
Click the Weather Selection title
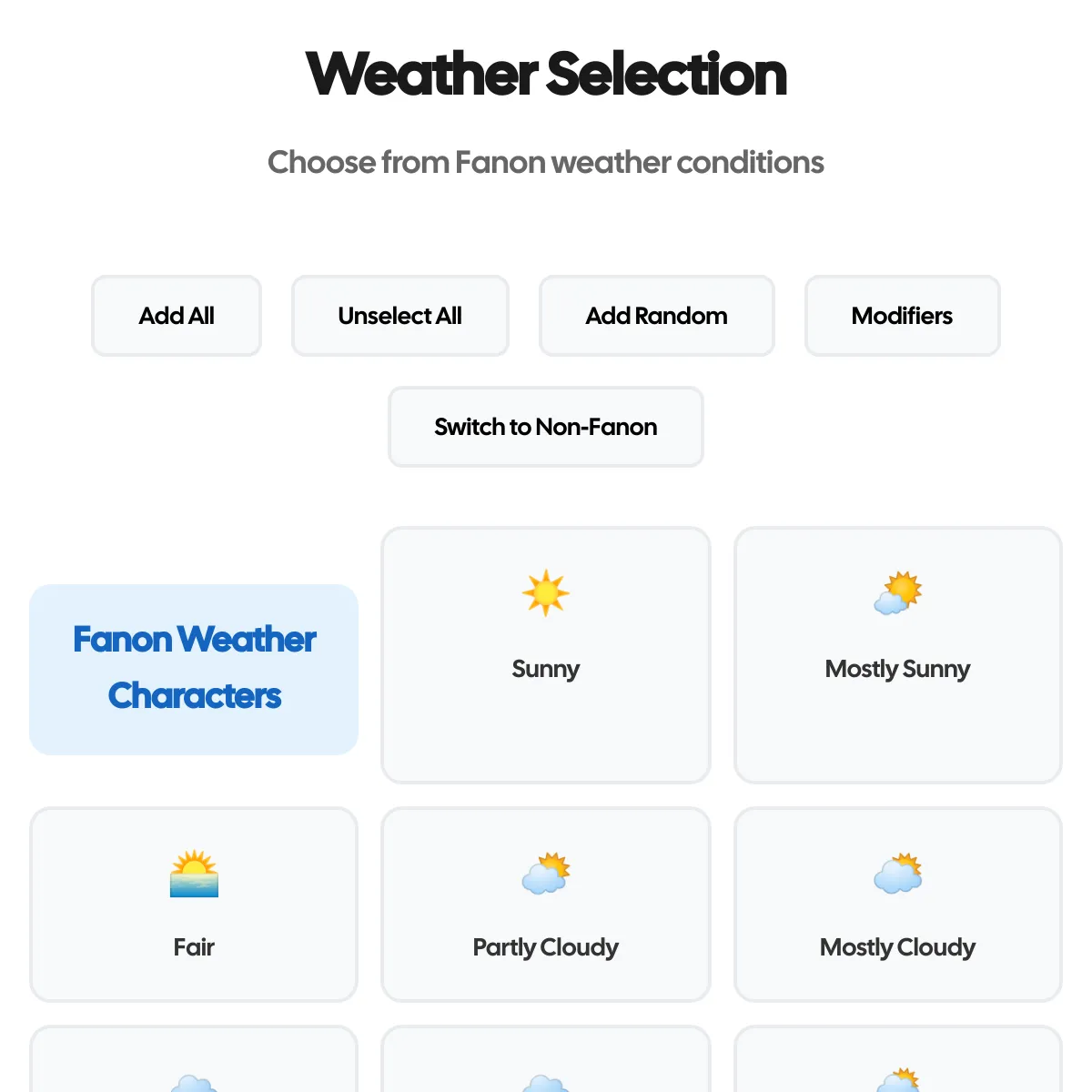[546, 74]
